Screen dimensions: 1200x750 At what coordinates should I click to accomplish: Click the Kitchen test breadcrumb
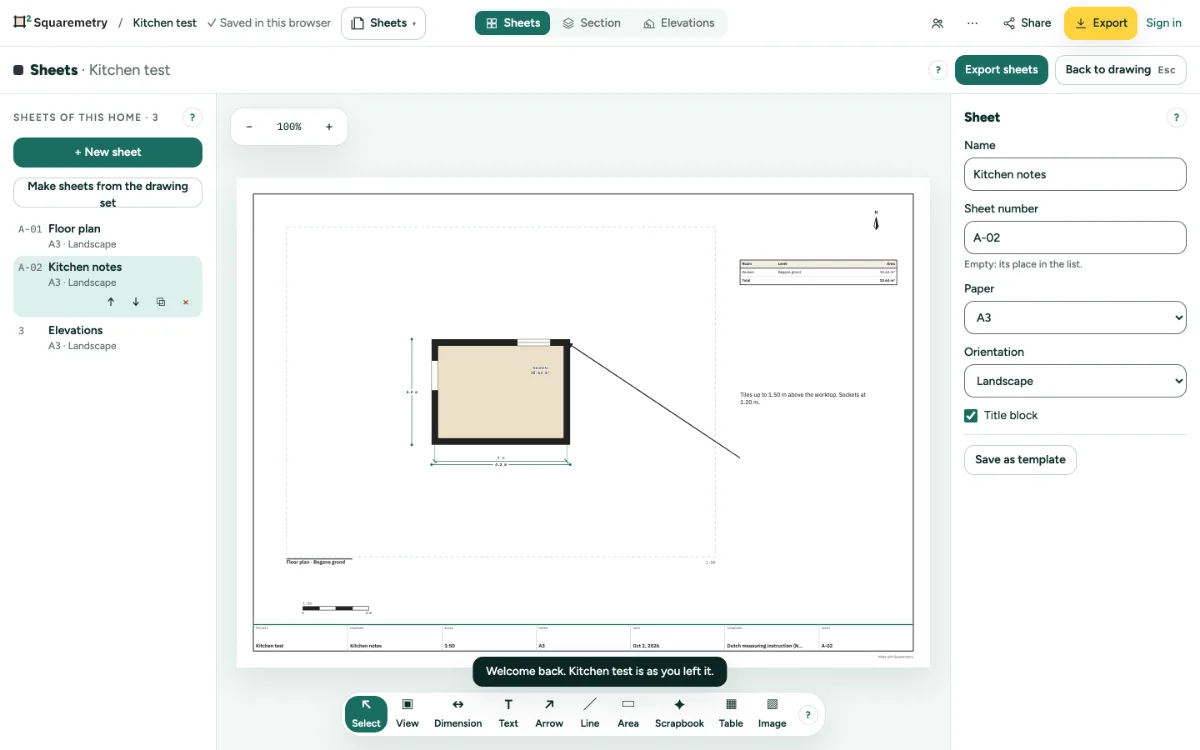165,23
